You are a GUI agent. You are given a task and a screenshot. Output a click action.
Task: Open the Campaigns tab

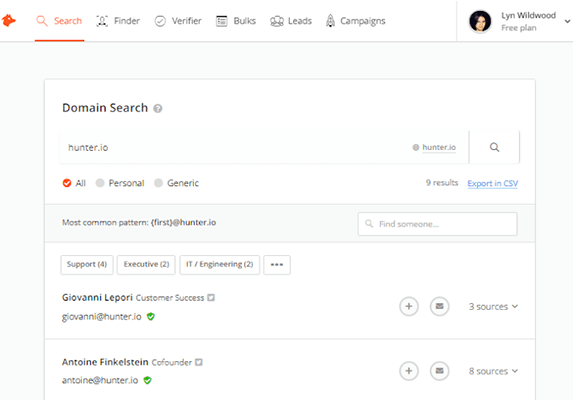(356, 21)
